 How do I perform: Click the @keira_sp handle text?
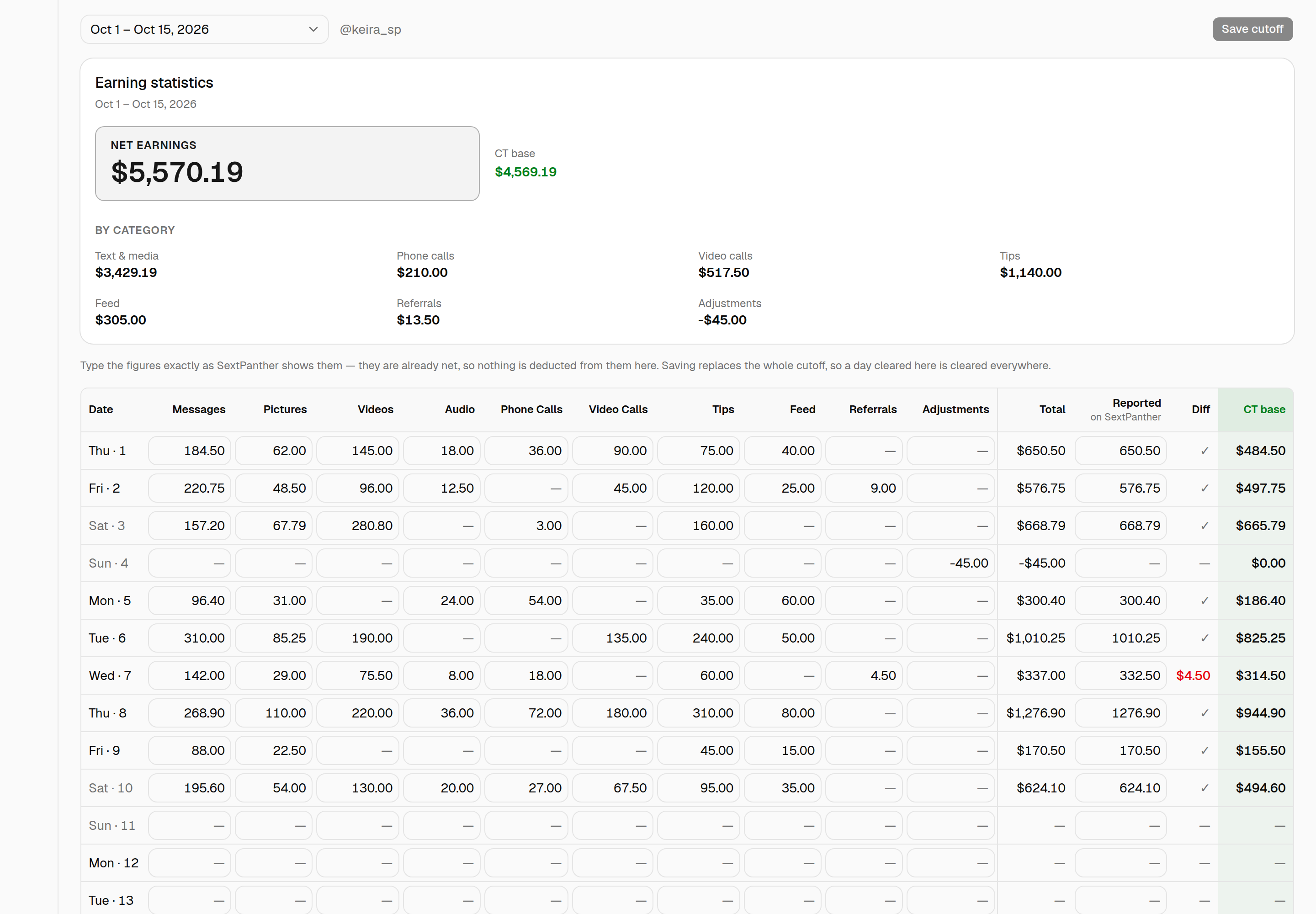370,29
